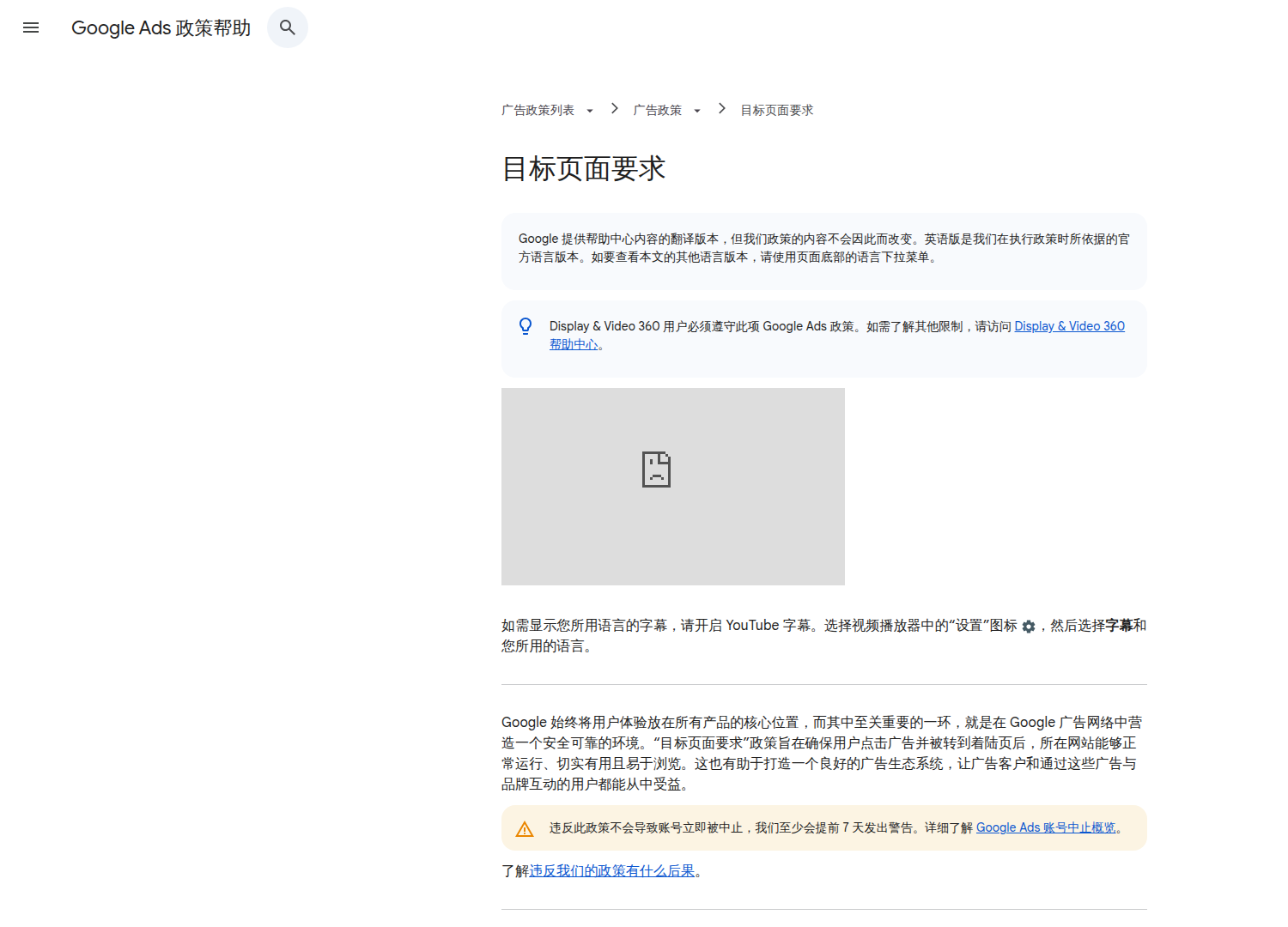This screenshot has height=927, width=1288.
Task: Open Google Ads 账号中止概览 link
Action: [x=1046, y=827]
